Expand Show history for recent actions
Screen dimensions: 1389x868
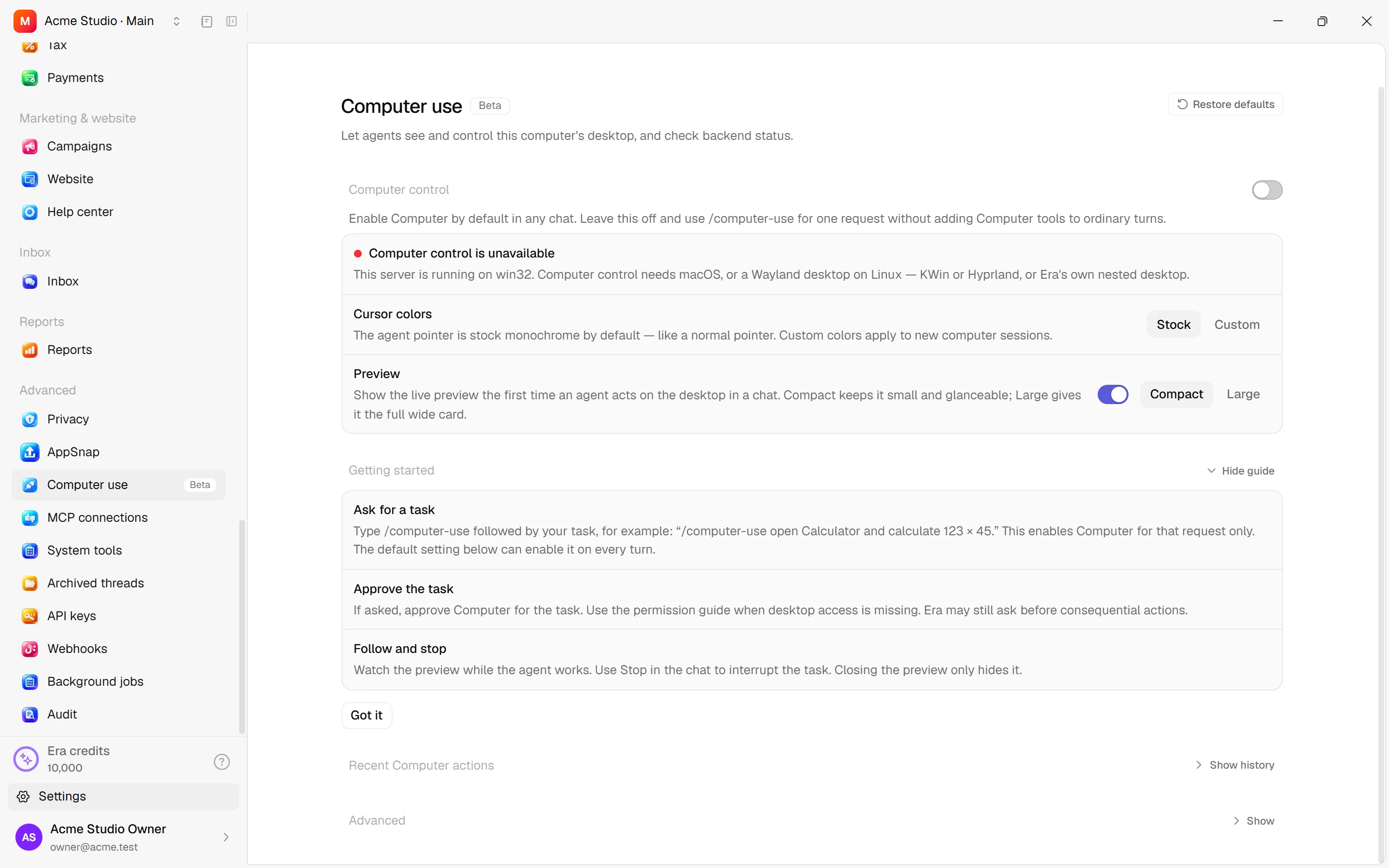[1235, 765]
